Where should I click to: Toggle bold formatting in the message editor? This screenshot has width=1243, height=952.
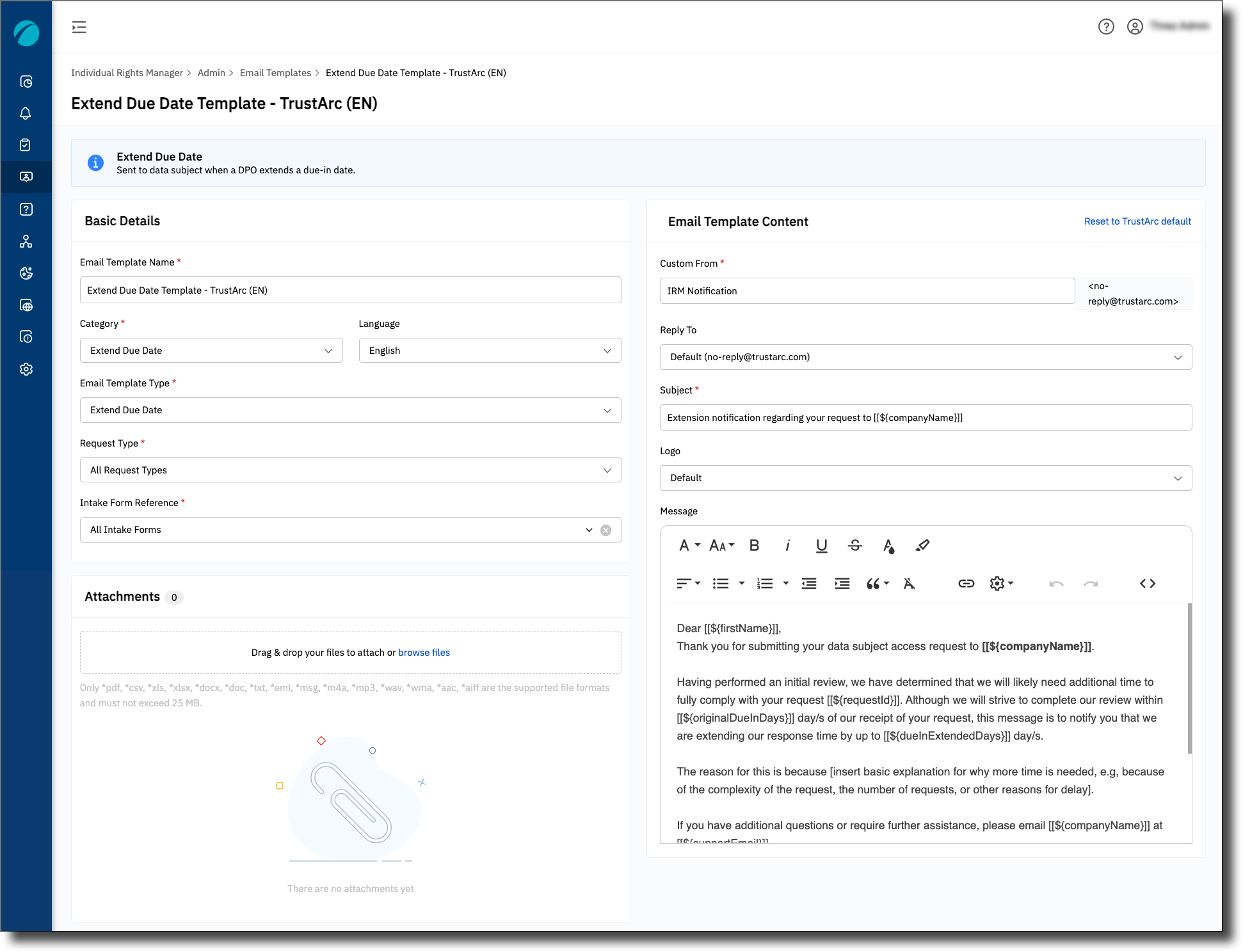(x=754, y=545)
